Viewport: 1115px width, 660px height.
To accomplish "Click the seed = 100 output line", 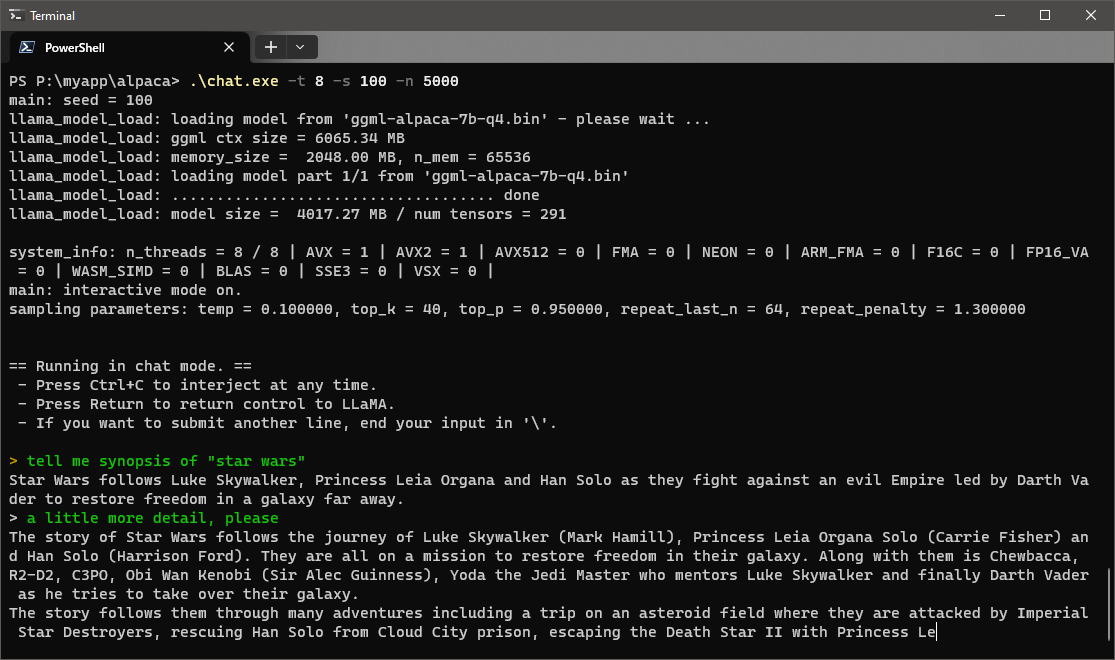I will pos(80,99).
